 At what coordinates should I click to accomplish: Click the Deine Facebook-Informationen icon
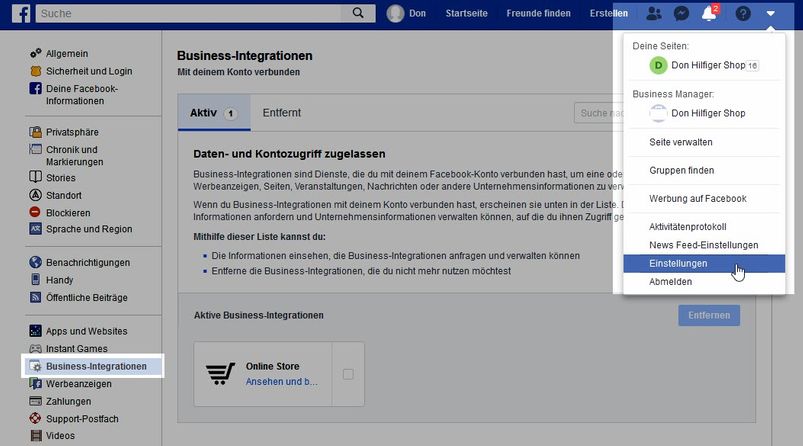tap(35, 89)
